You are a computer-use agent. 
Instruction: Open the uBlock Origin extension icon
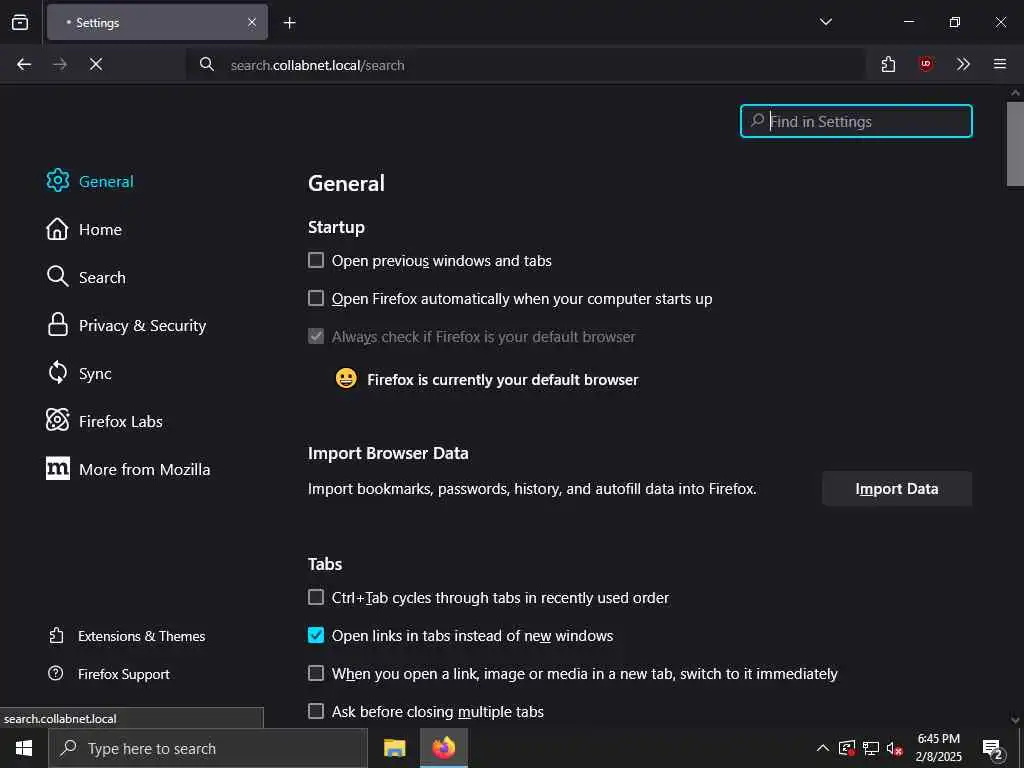tap(925, 64)
